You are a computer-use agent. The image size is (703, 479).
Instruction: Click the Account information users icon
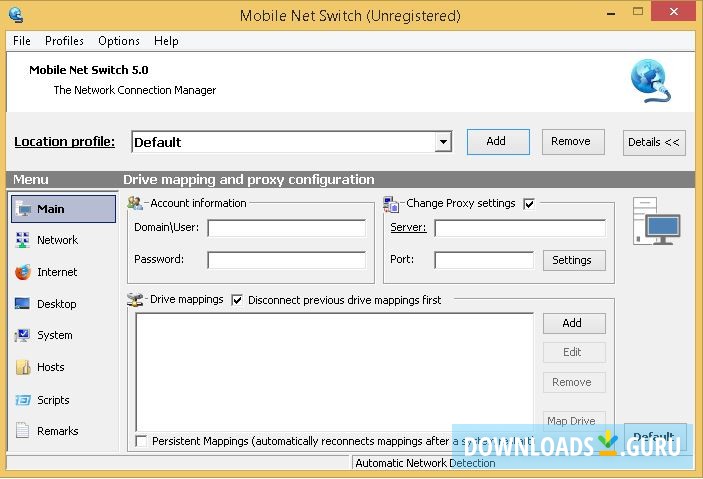(135, 203)
